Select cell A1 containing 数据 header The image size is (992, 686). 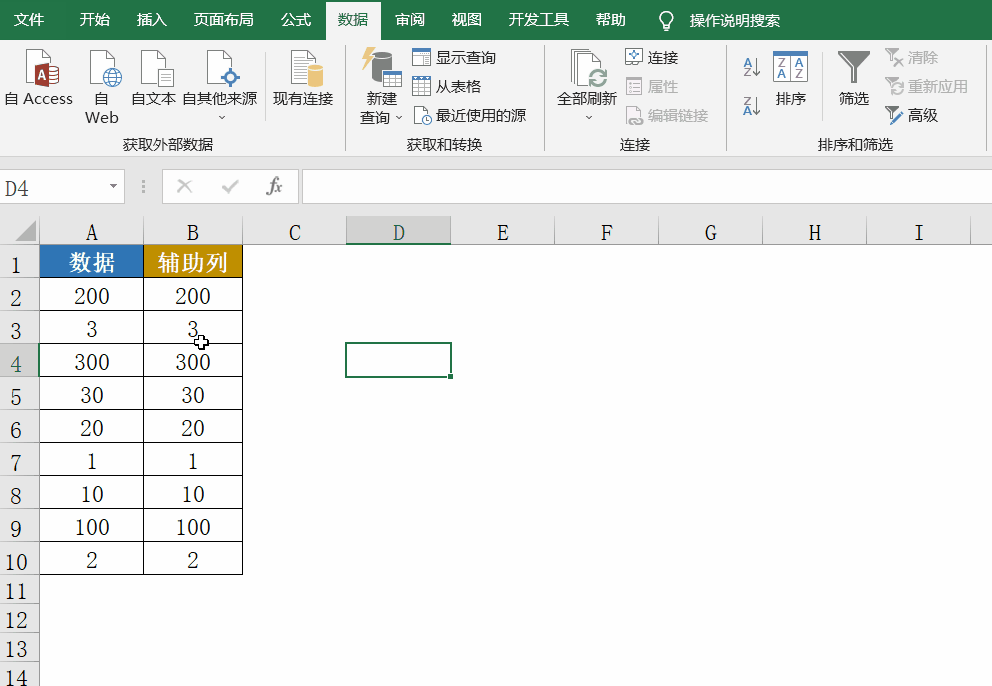point(91,262)
